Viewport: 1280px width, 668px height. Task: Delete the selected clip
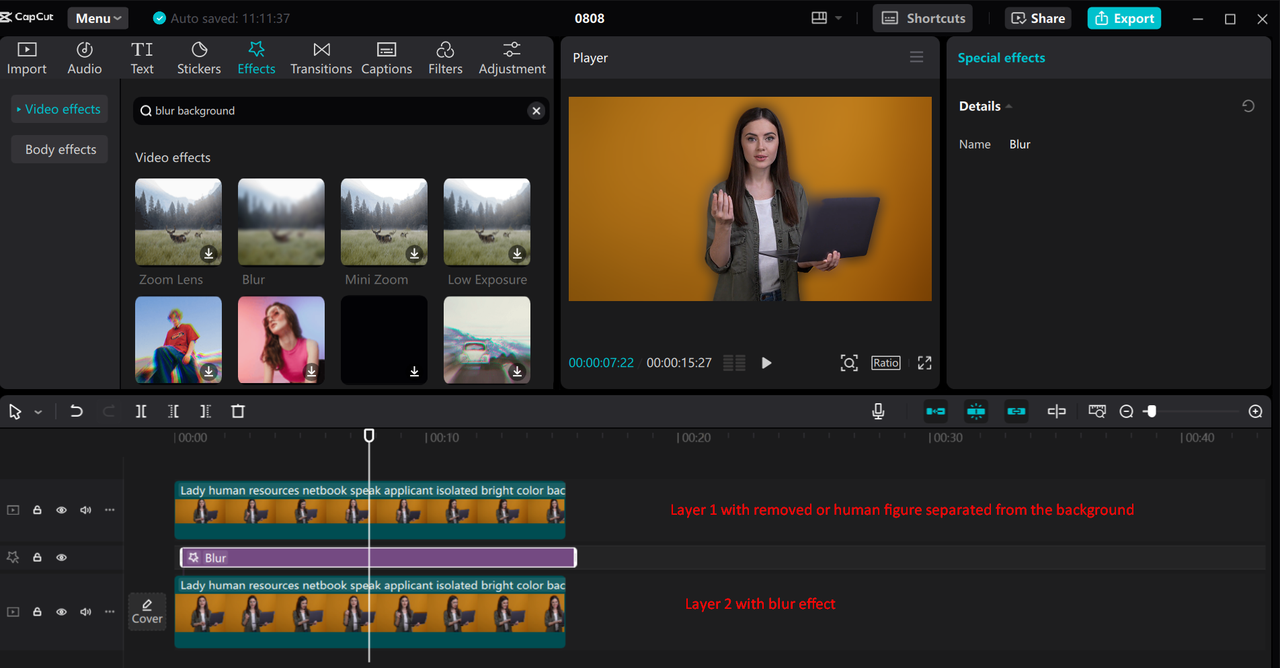[x=238, y=411]
